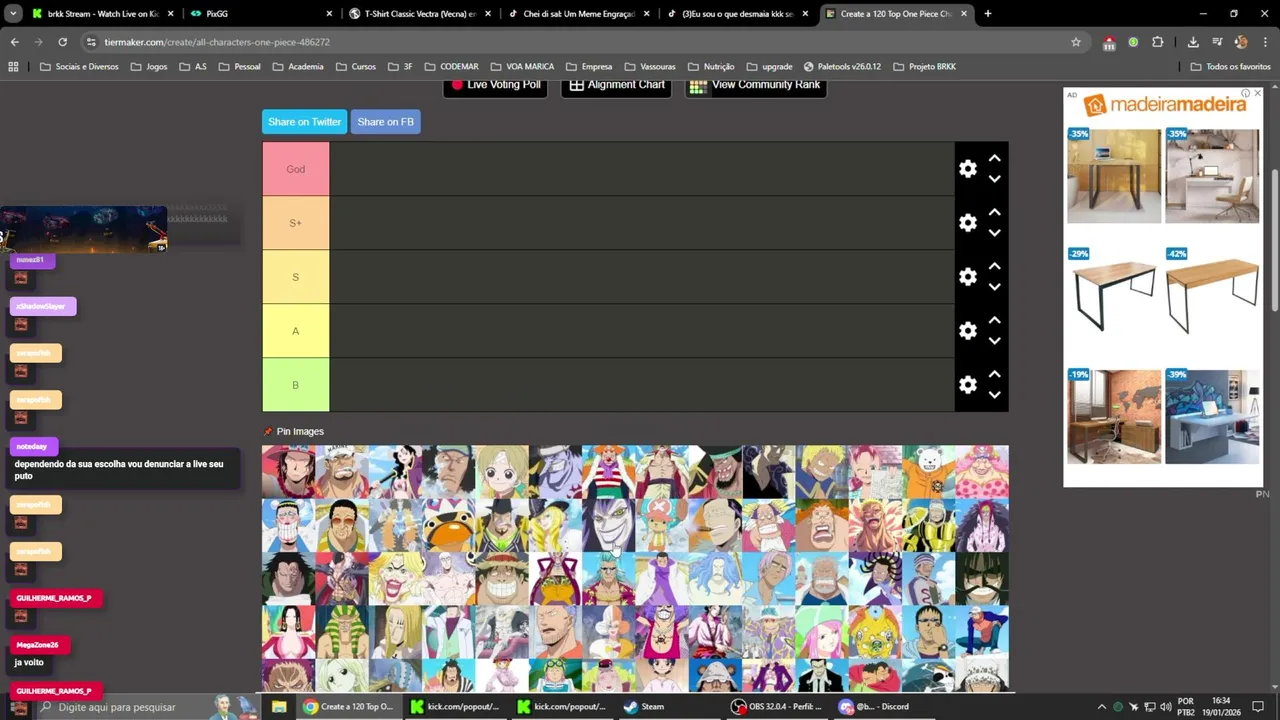This screenshot has height=720, width=1280.
Task: Switch to Eu sou o que desmaia tab
Action: click(738, 14)
